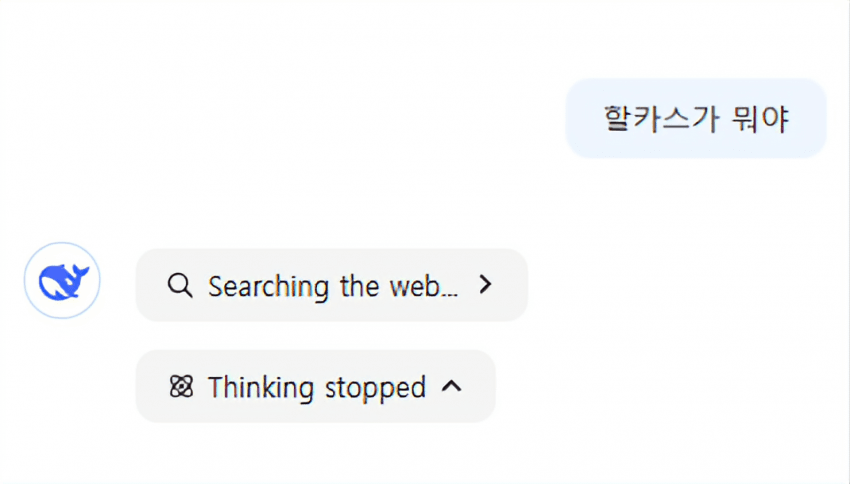The width and height of the screenshot is (850, 484).
Task: Select the user message bubble 할카스가 뭐야
Action: point(696,119)
